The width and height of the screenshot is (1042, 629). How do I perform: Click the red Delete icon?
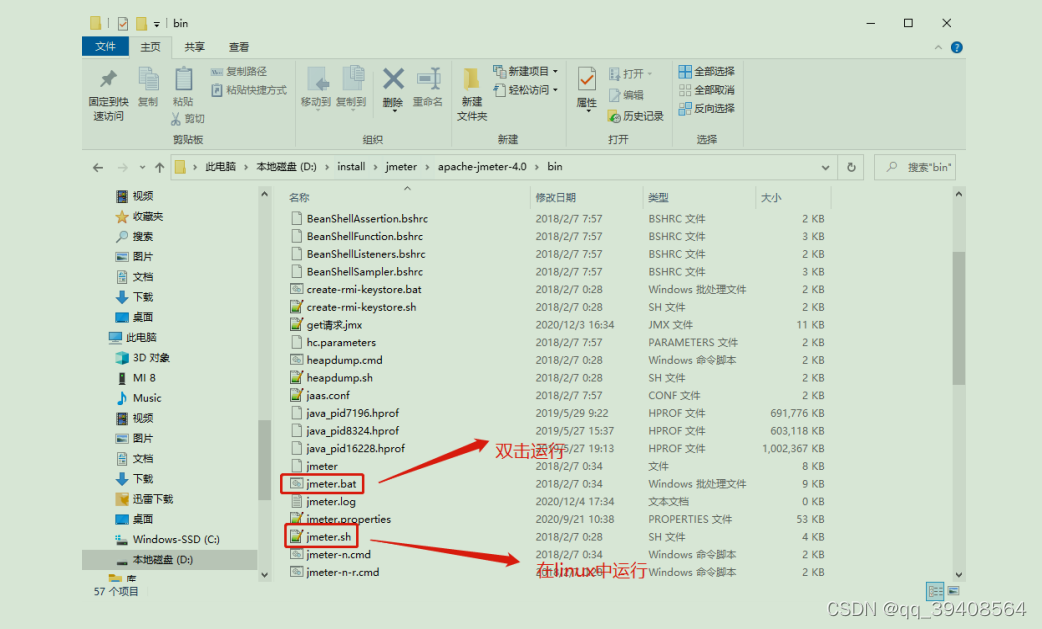coord(393,79)
